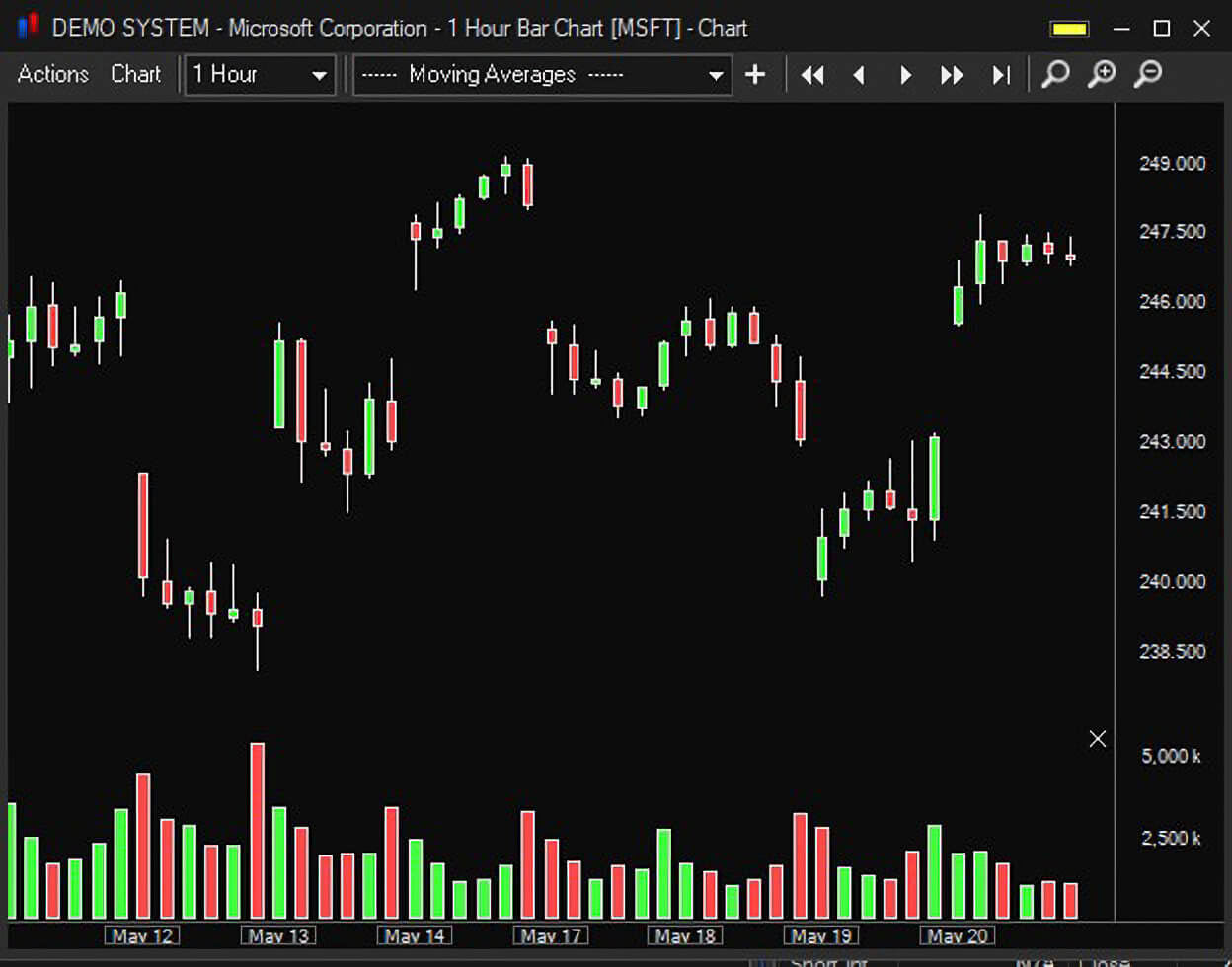This screenshot has width=1232, height=967.
Task: Step chart forward one bar
Action: coord(905,75)
